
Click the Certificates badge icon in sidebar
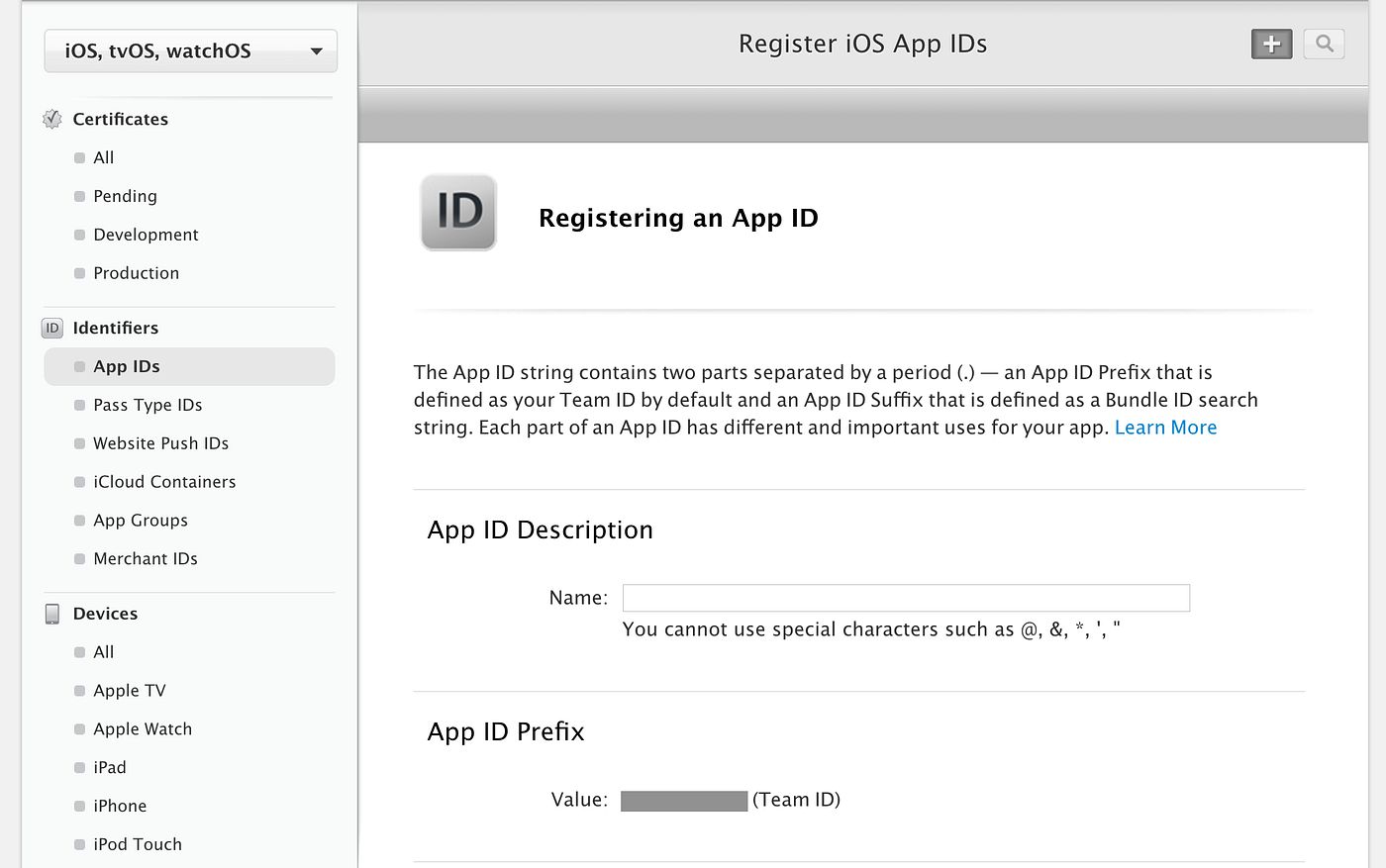click(x=51, y=118)
